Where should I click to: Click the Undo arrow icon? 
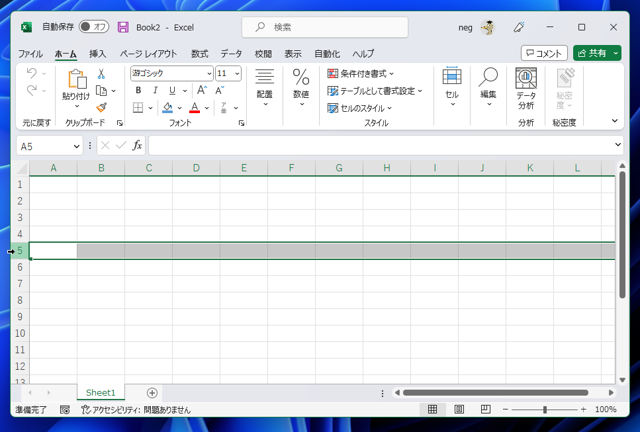(31, 73)
